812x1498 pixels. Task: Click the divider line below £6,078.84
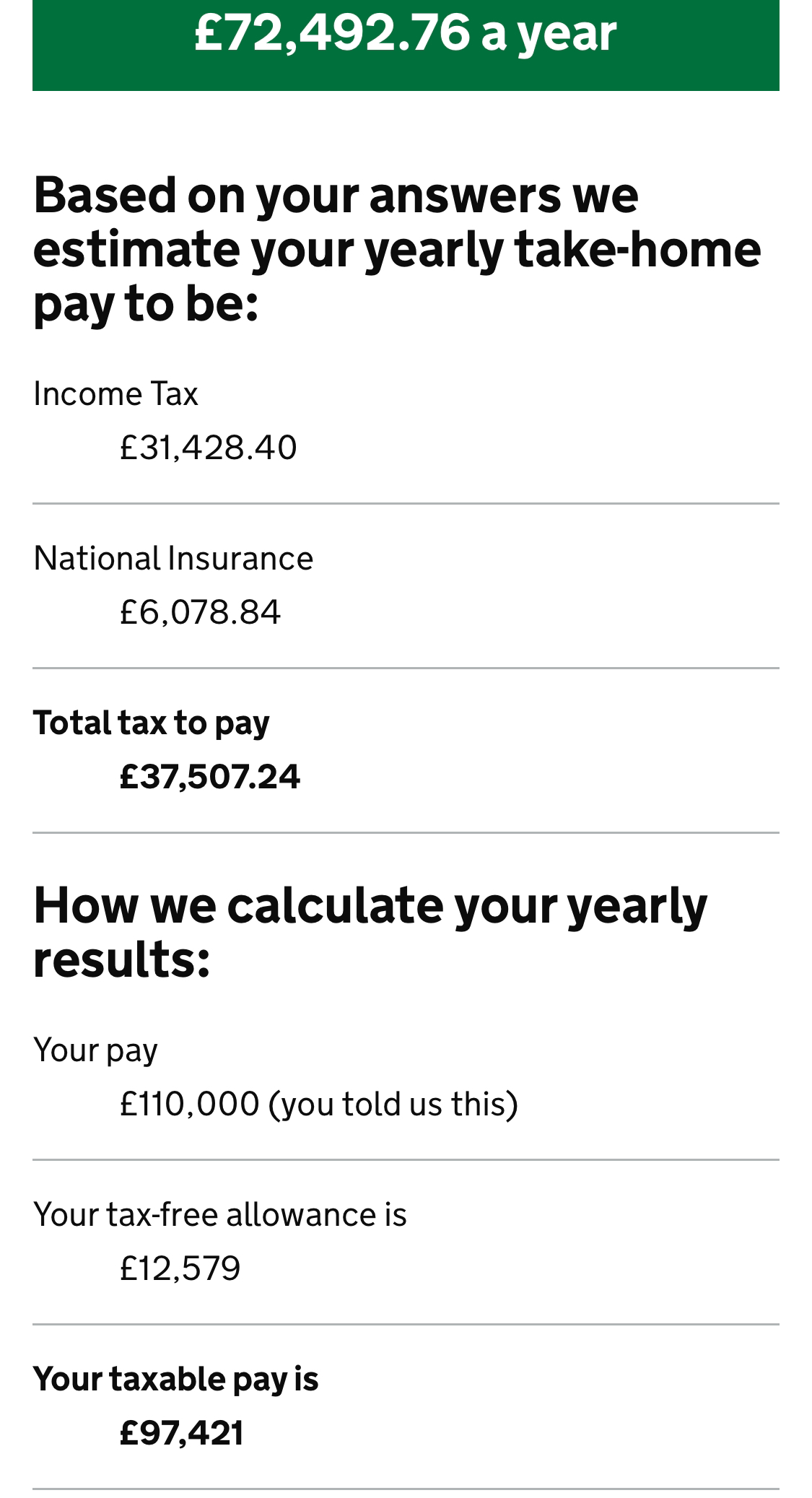point(406,669)
